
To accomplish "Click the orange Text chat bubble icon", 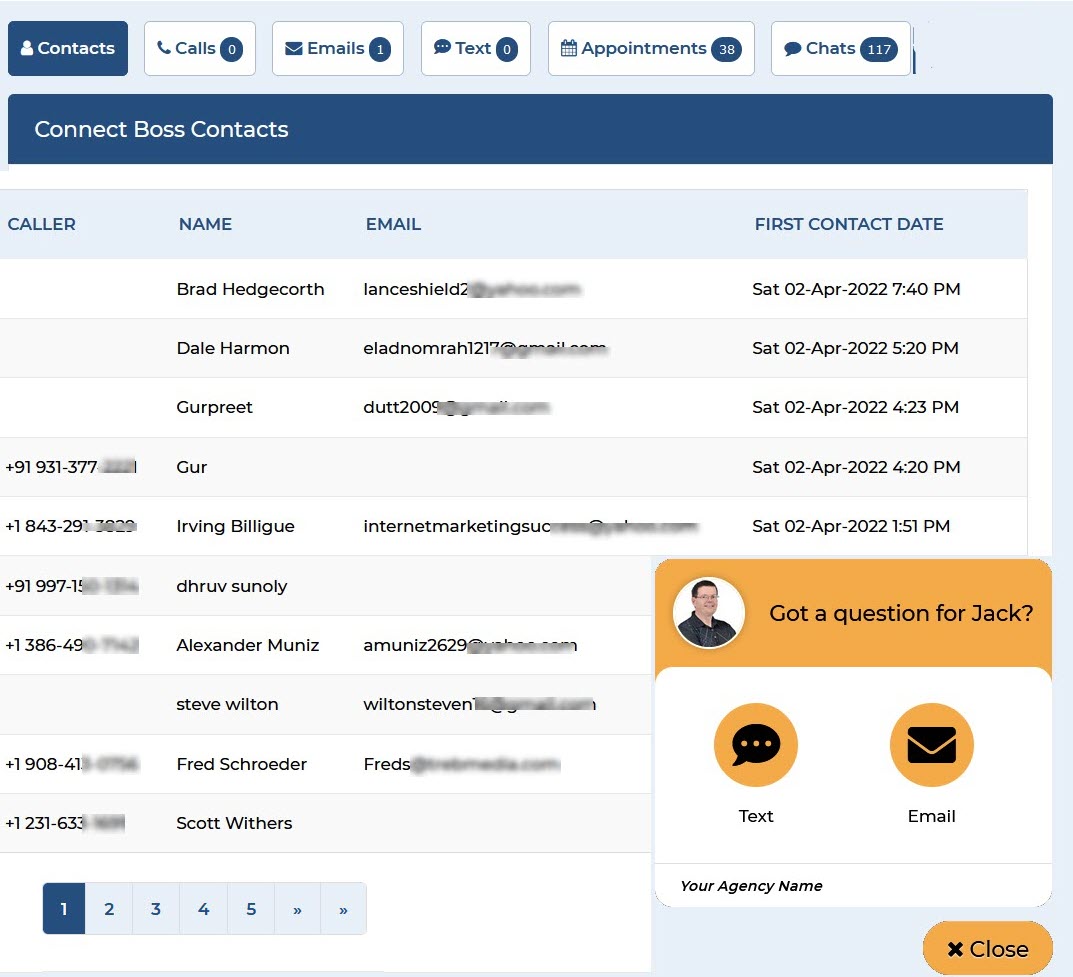I will point(755,745).
